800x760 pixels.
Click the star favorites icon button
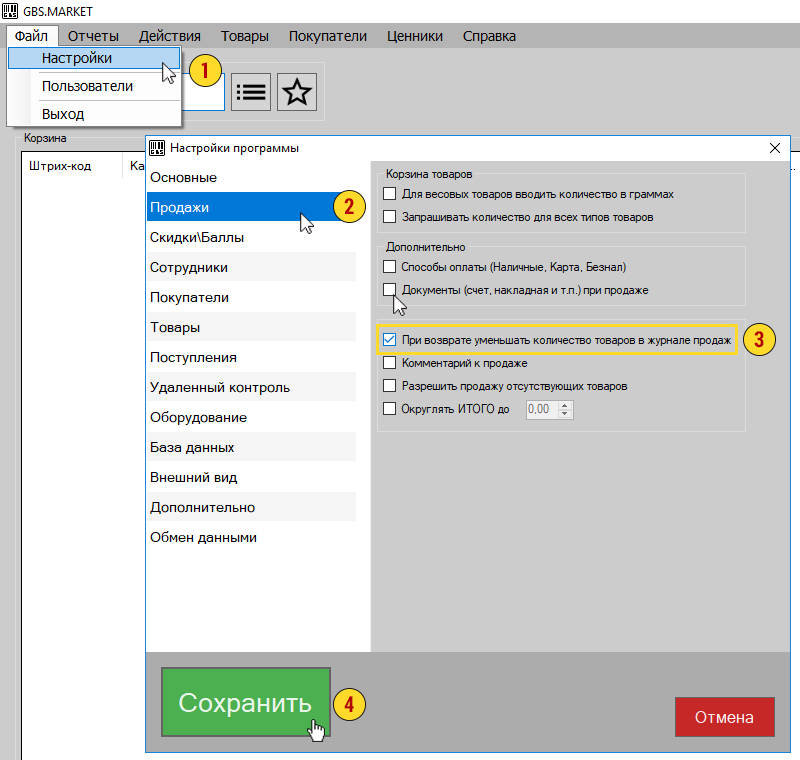pos(296,92)
